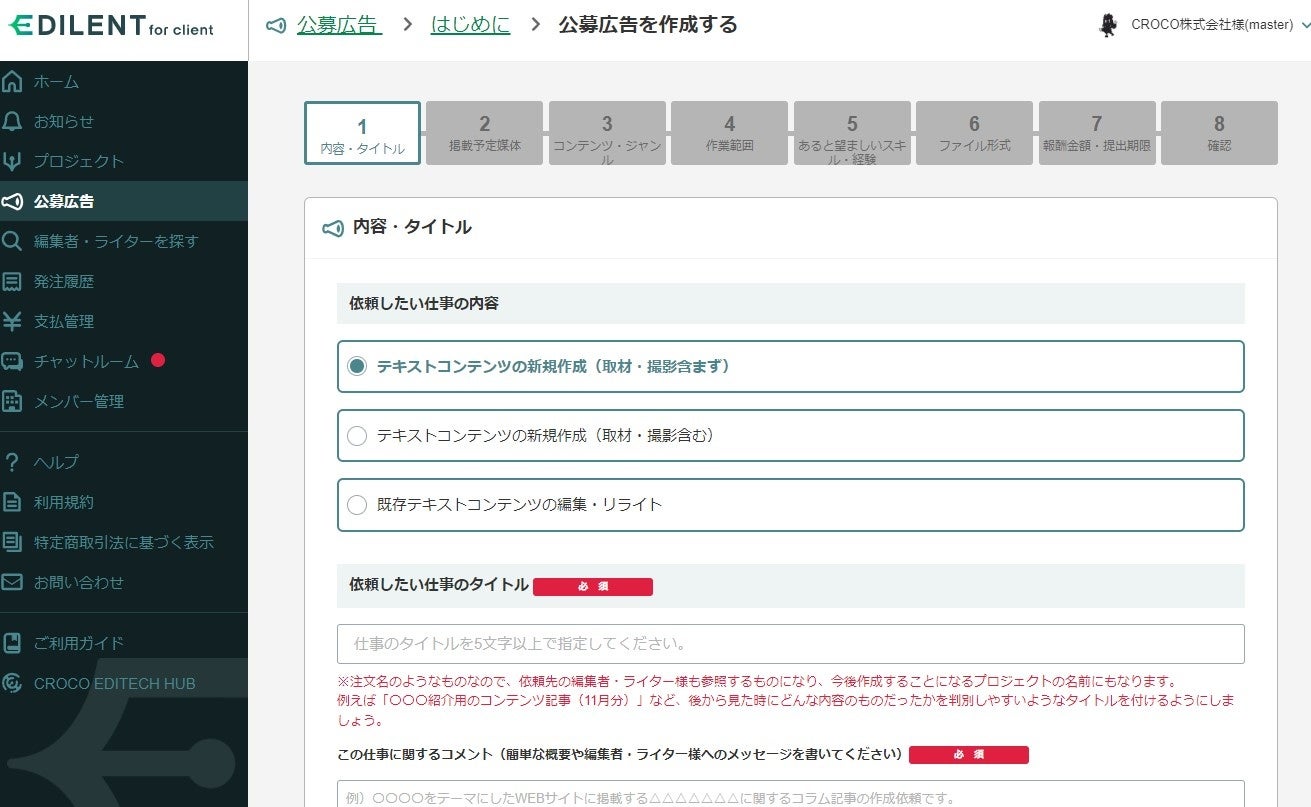Go to step 2 掲載予定媒体 tab
This screenshot has height=807, width=1311.
[485, 133]
